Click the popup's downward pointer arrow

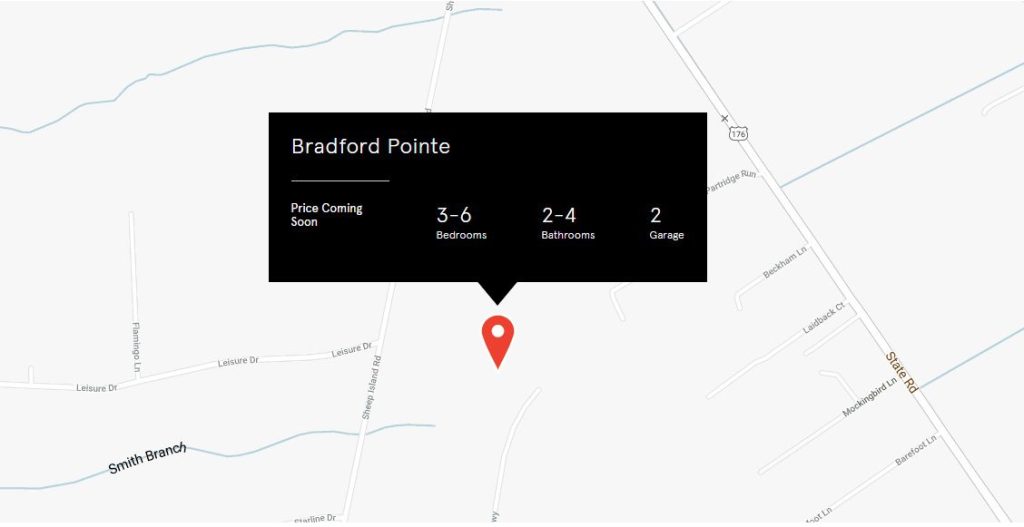(497, 292)
